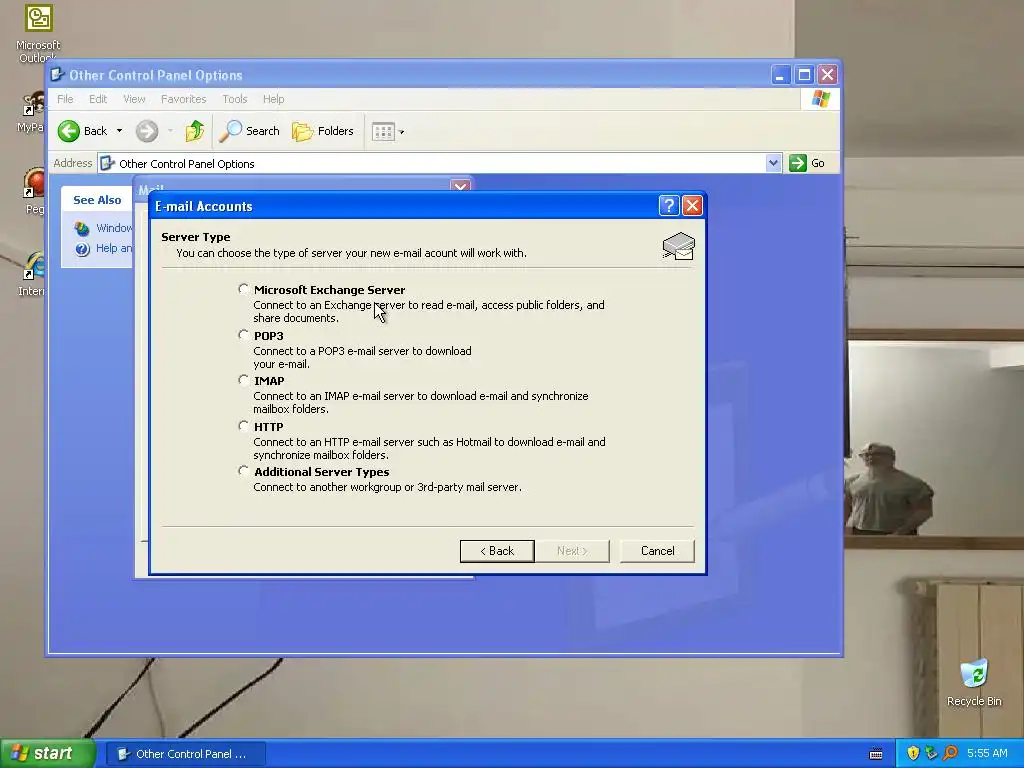Open the Start menu

click(47, 753)
